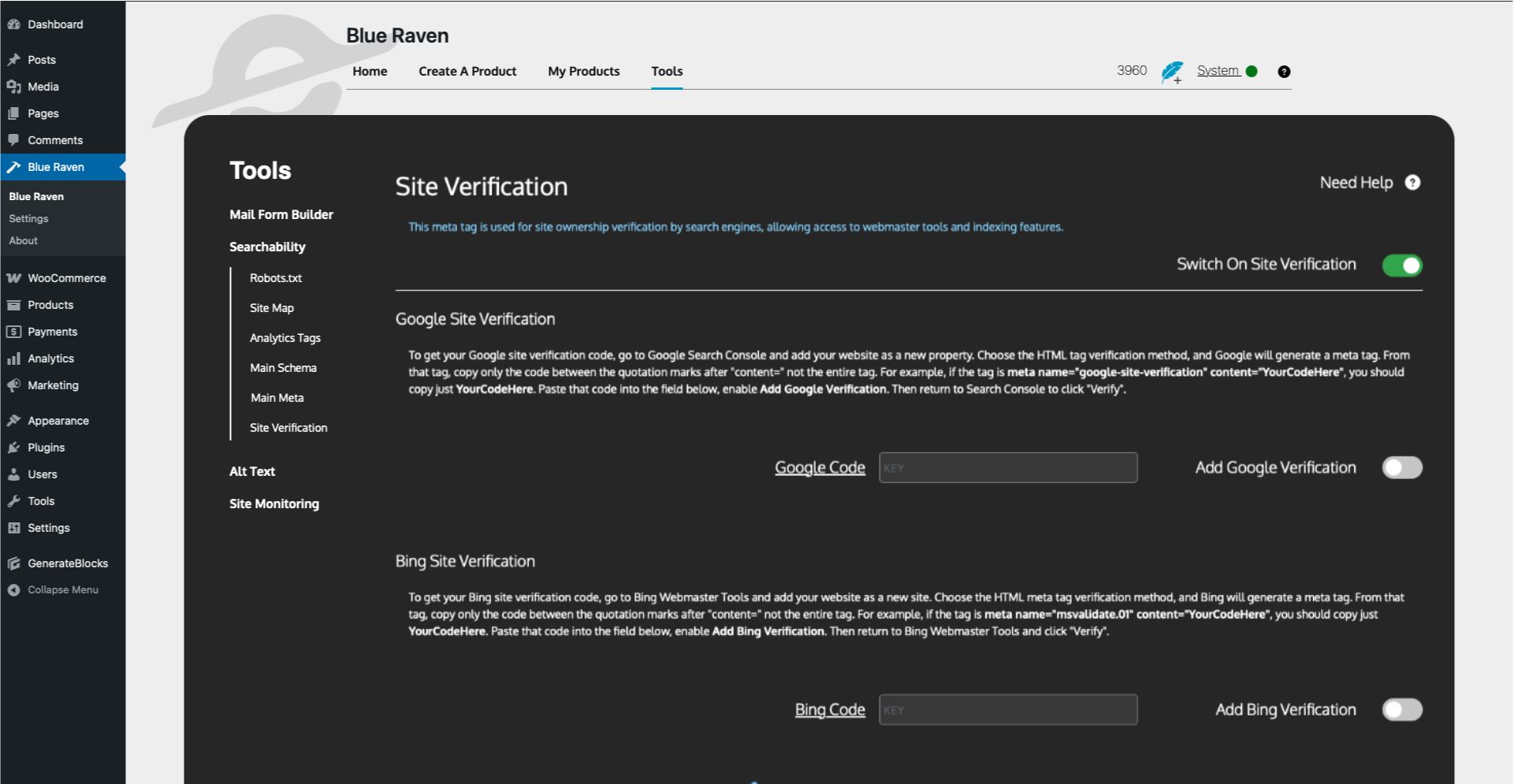Image resolution: width=1514 pixels, height=784 pixels.
Task: Enable the Add Google Verification toggle
Action: click(x=1402, y=468)
